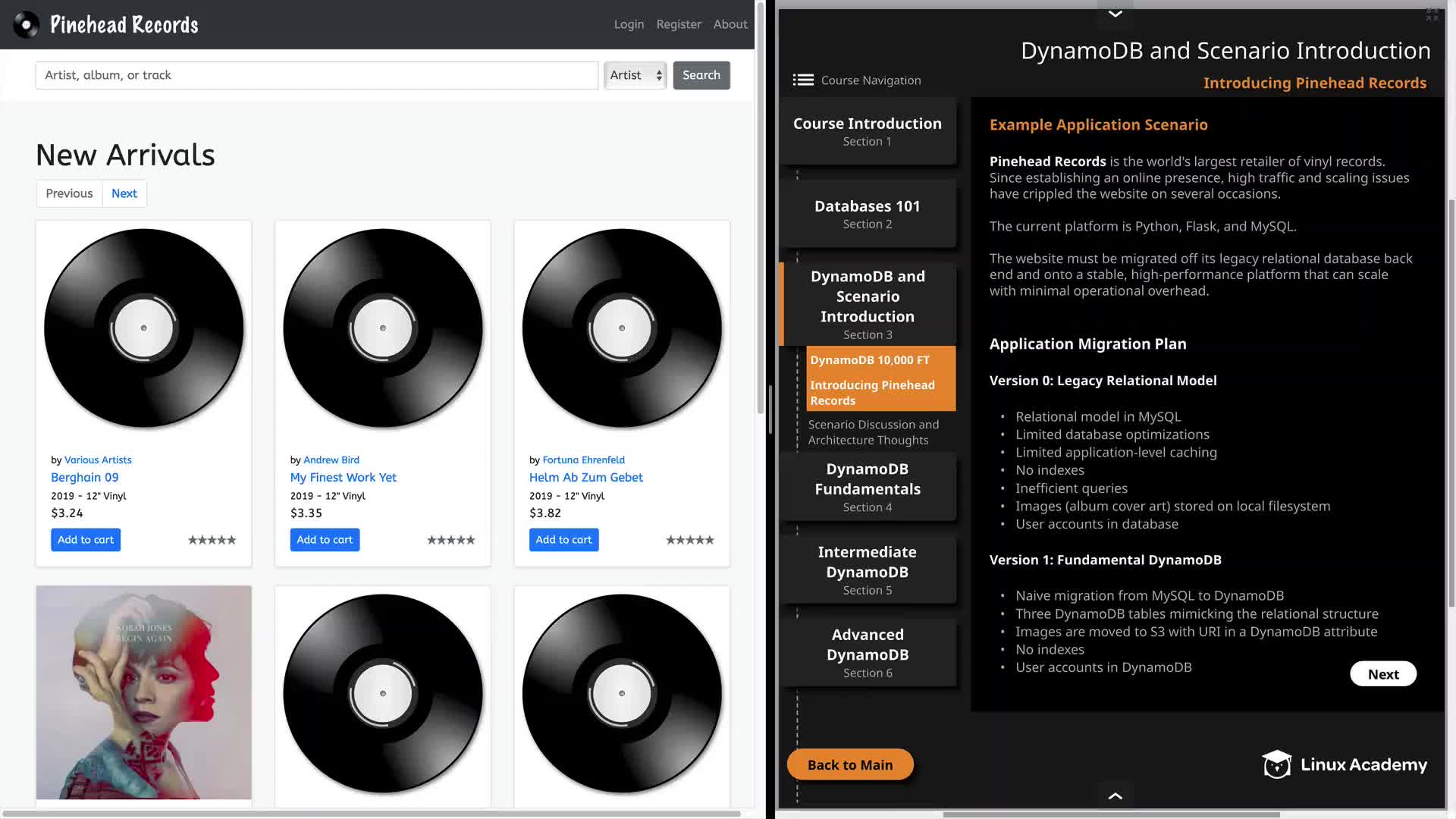This screenshot has height=819, width=1456.
Task: Click the exit fullscreen icon in the panel's top corner
Action: [1432, 14]
